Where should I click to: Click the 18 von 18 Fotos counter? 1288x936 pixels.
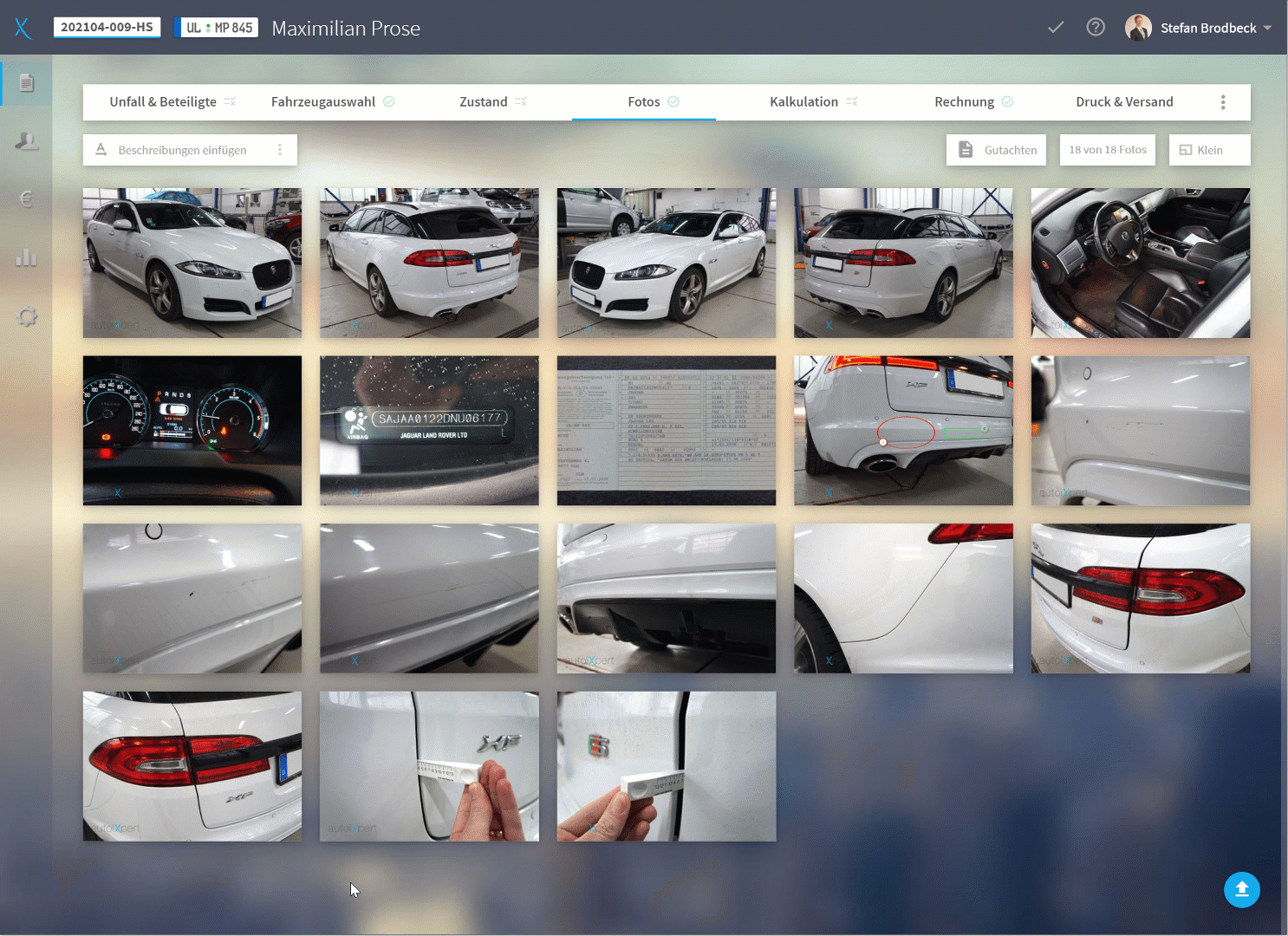1108,150
